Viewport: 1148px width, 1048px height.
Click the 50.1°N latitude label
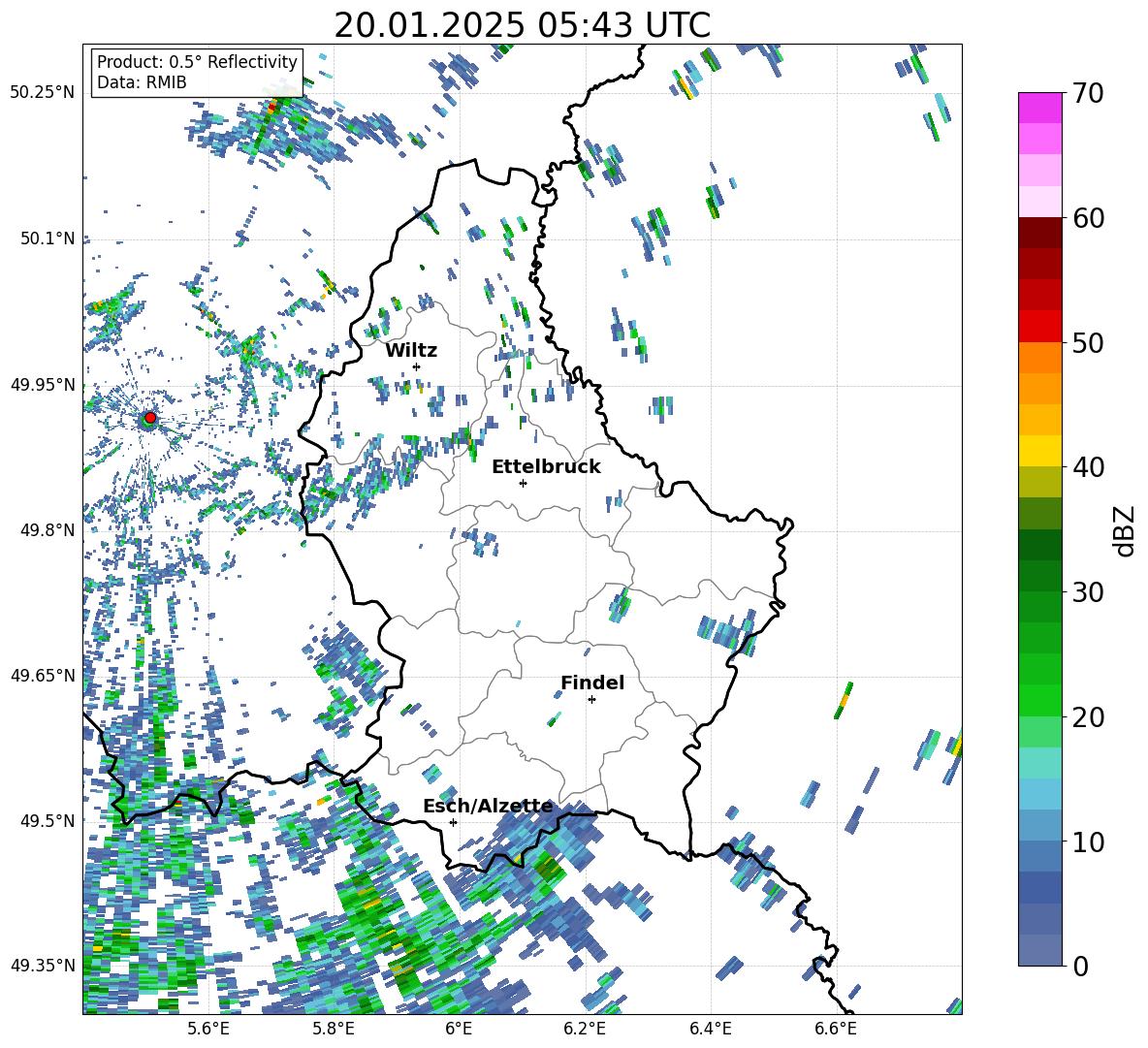coord(47,238)
